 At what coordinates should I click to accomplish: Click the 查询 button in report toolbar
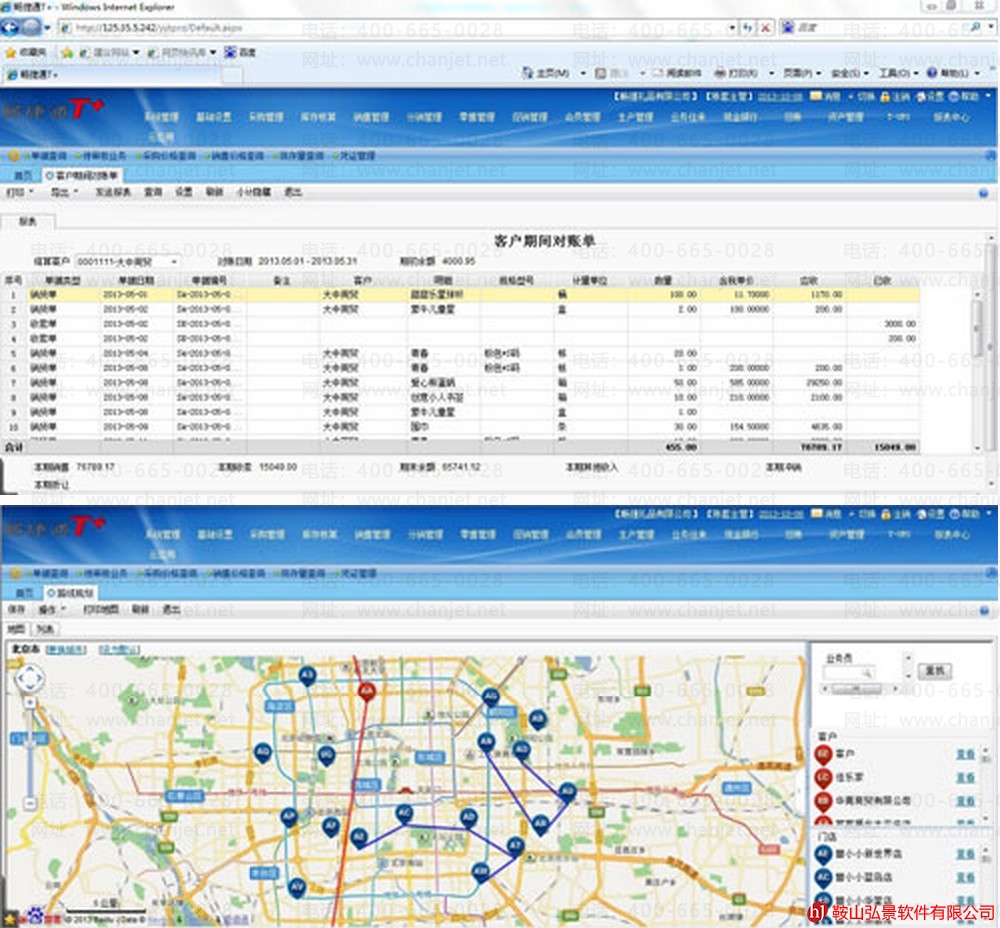(152, 191)
